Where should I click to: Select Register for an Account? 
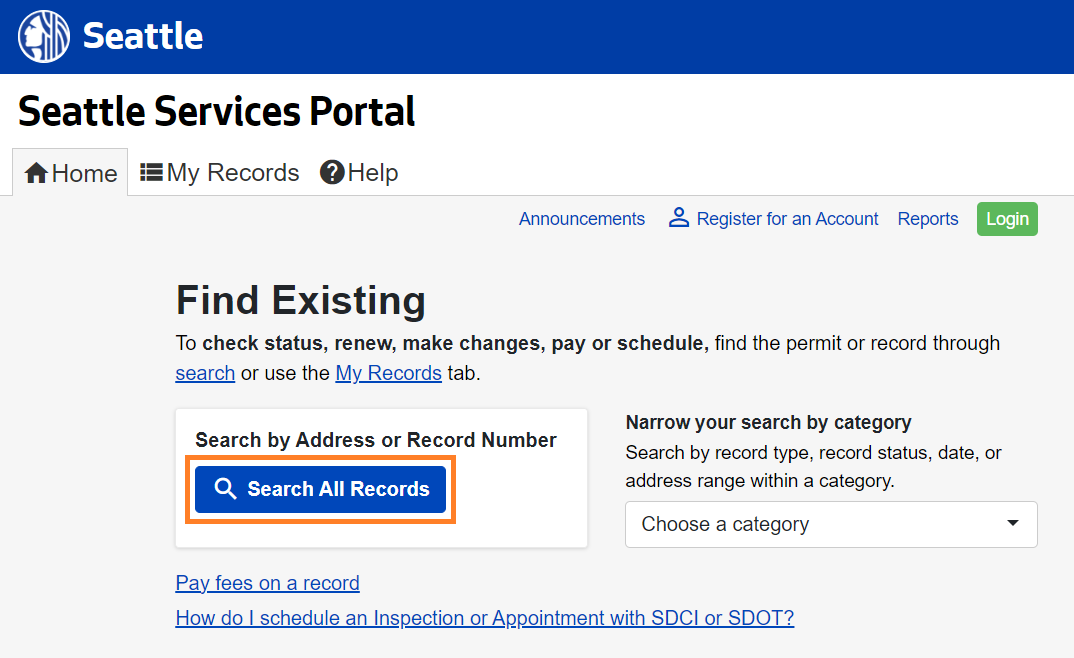point(787,219)
